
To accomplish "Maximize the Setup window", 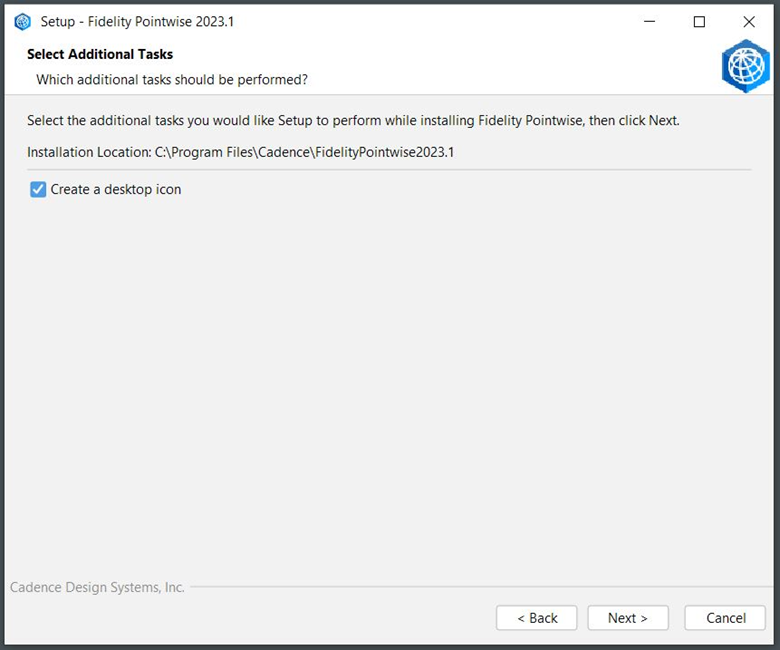I will [699, 22].
